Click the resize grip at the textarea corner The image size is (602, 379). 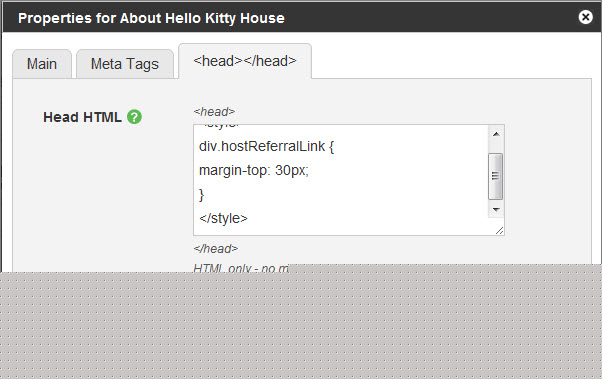(x=499, y=230)
